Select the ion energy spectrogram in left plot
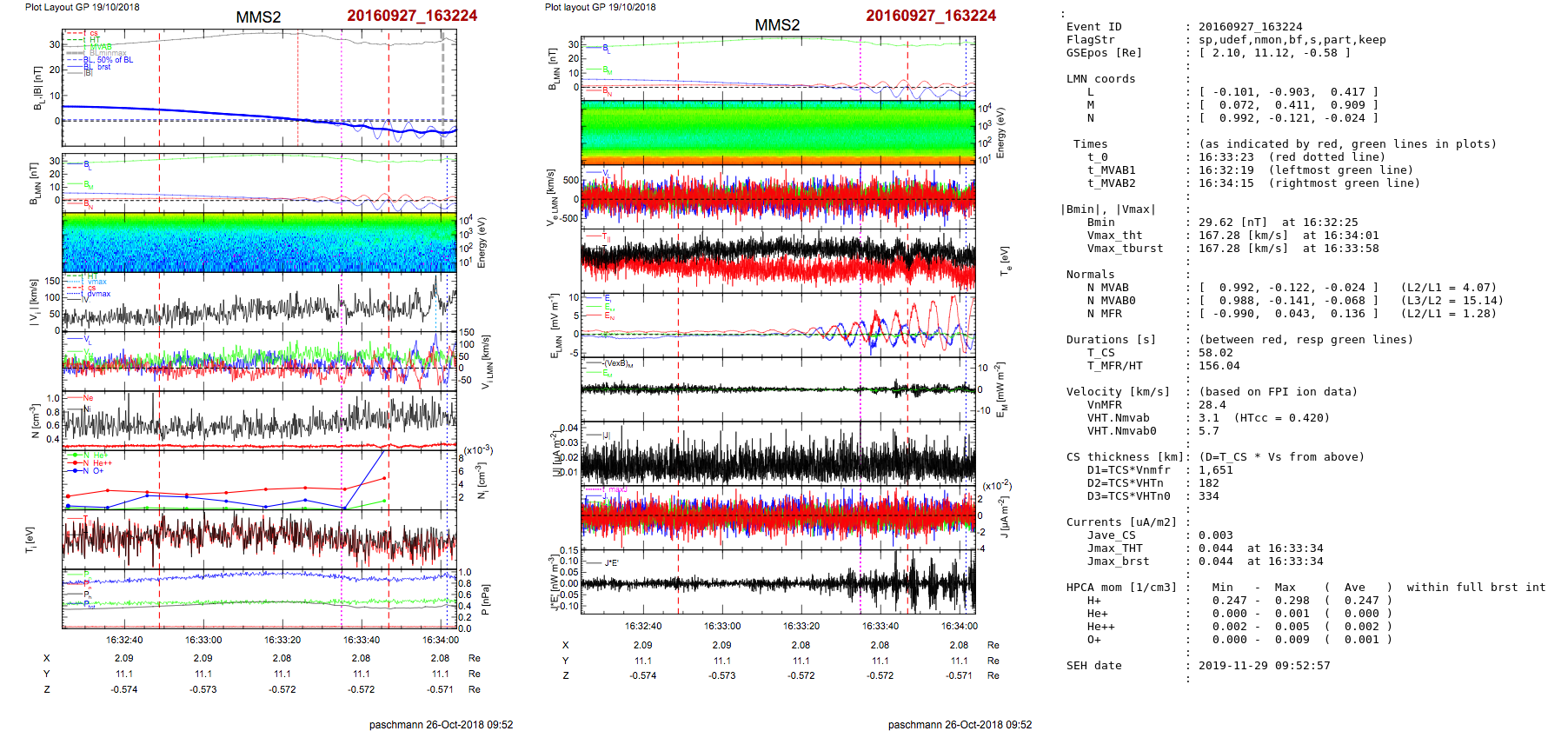Viewport: 1568px width, 731px height. tap(259, 243)
